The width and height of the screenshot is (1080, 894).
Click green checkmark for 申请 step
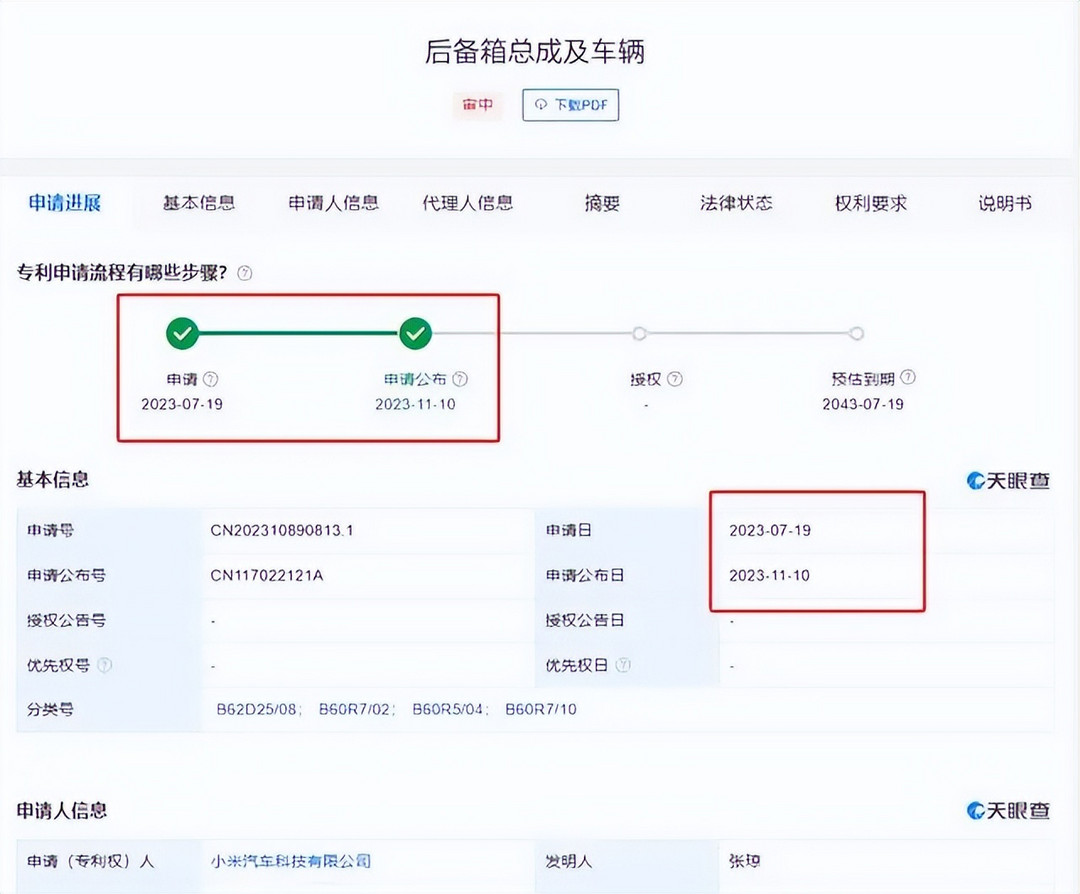click(183, 333)
